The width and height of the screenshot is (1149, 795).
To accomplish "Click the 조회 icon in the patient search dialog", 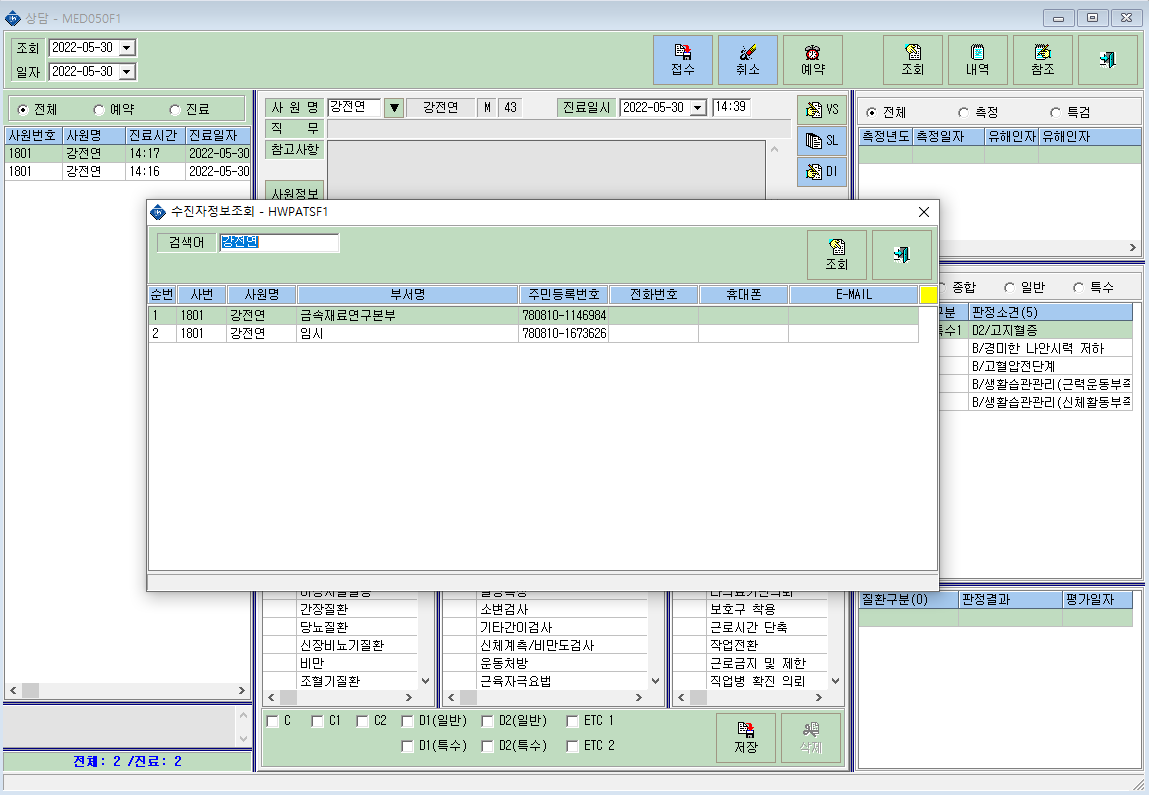I will [x=837, y=254].
